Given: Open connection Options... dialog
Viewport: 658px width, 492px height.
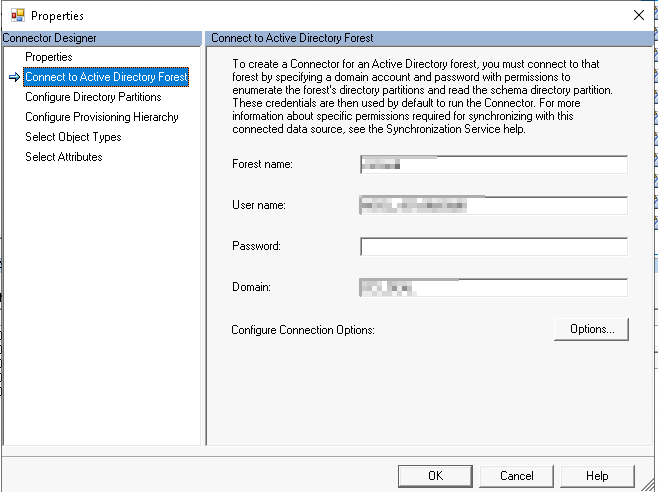Looking at the screenshot, I should pyautogui.click(x=591, y=329).
